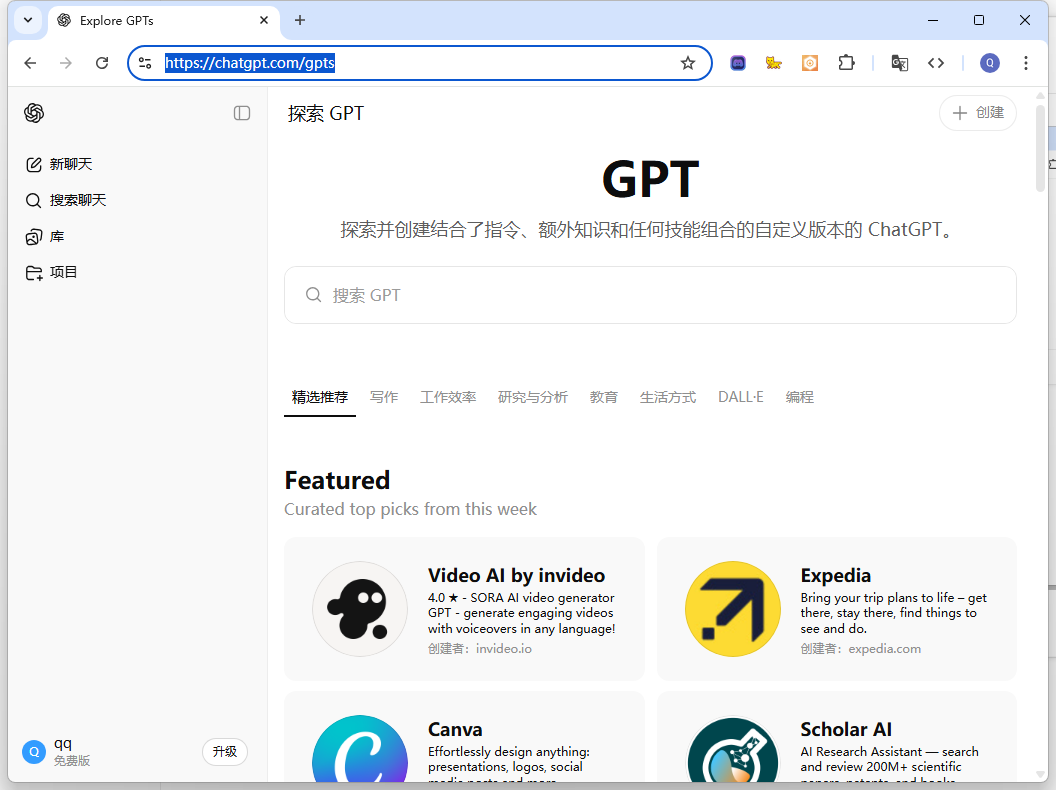The image size is (1056, 790).
Task: Click the search chats magnifier icon
Action: pos(34,201)
